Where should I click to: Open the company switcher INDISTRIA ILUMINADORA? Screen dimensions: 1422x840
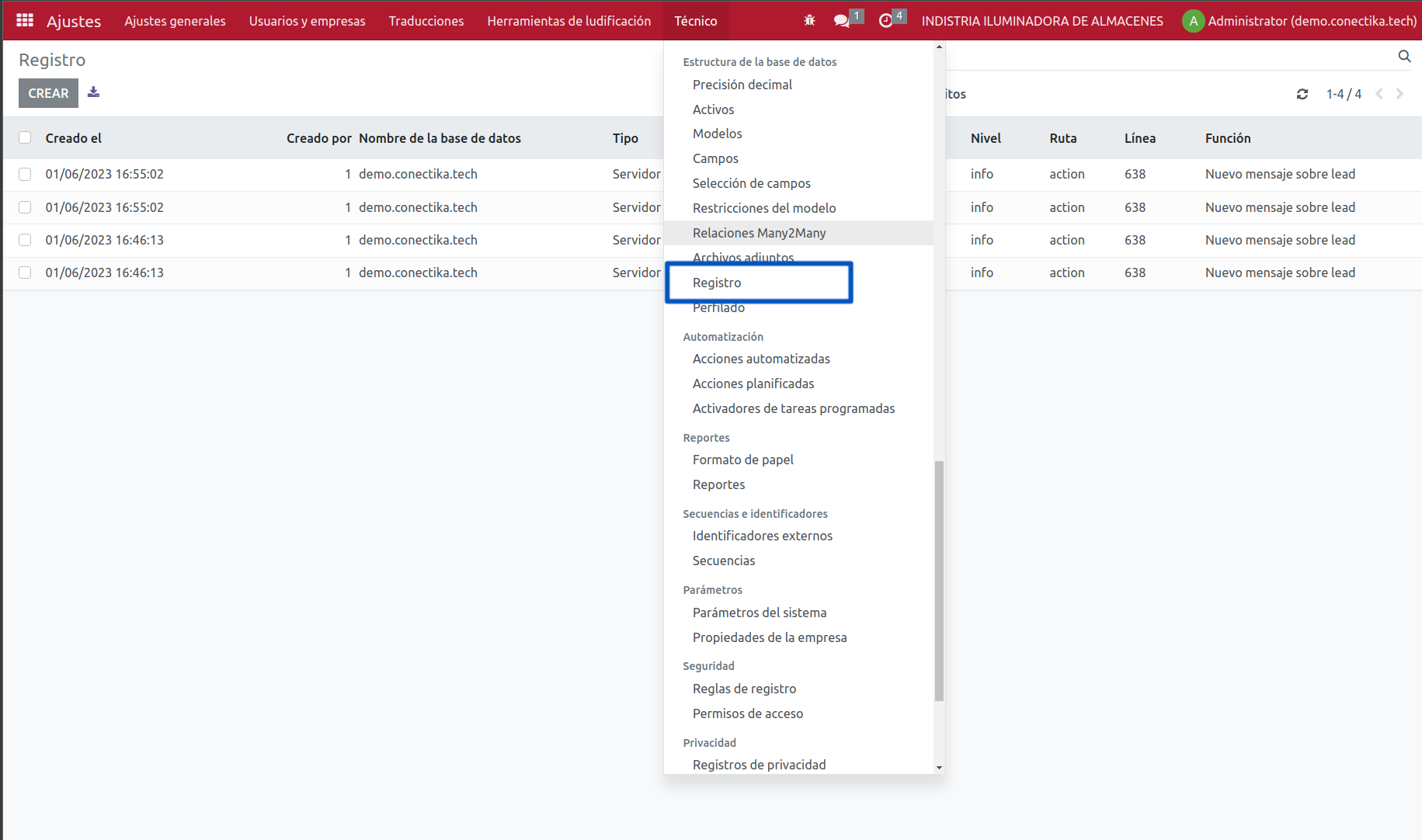coord(1042,20)
